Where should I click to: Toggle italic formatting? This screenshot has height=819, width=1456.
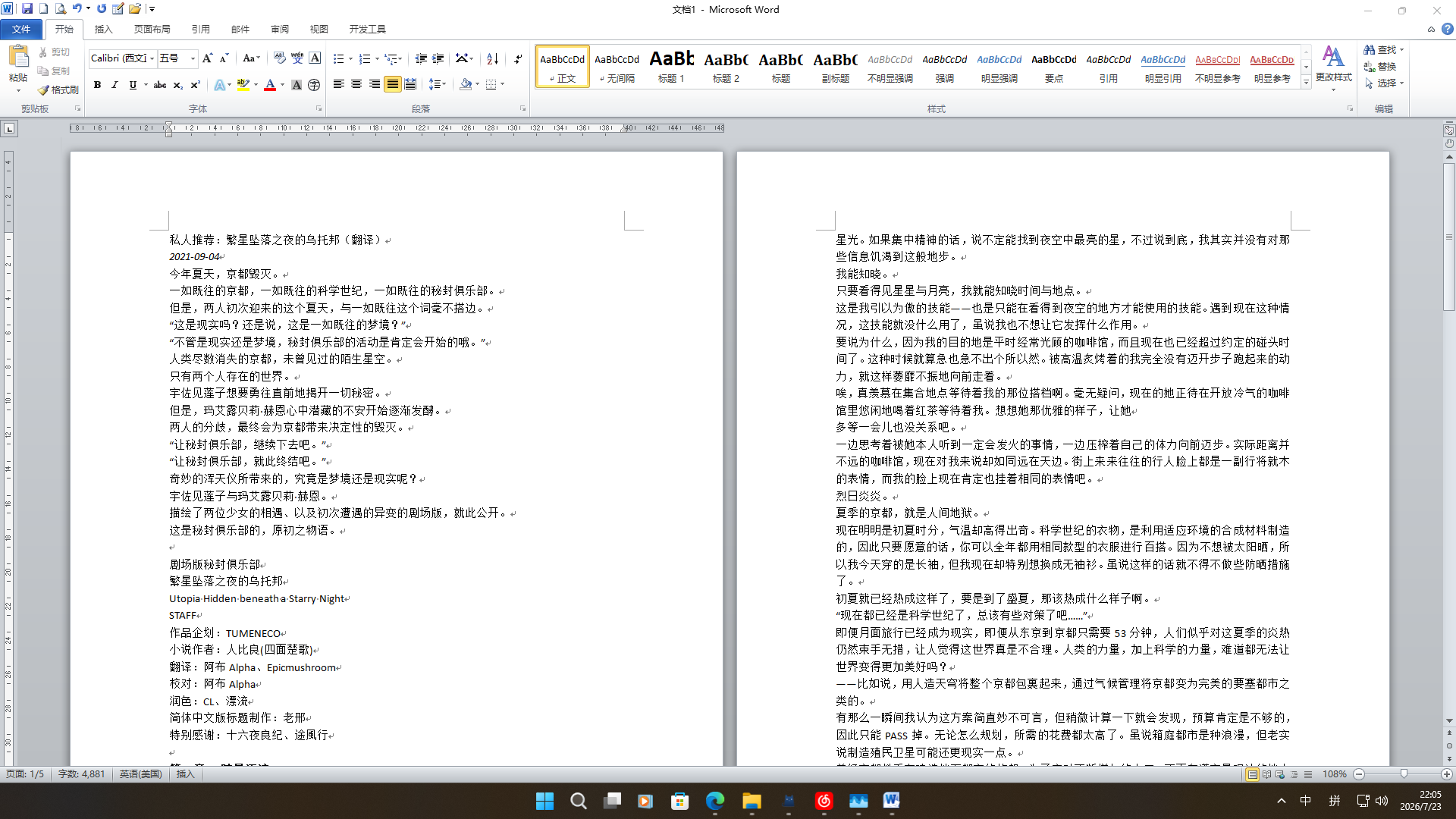tap(115, 85)
